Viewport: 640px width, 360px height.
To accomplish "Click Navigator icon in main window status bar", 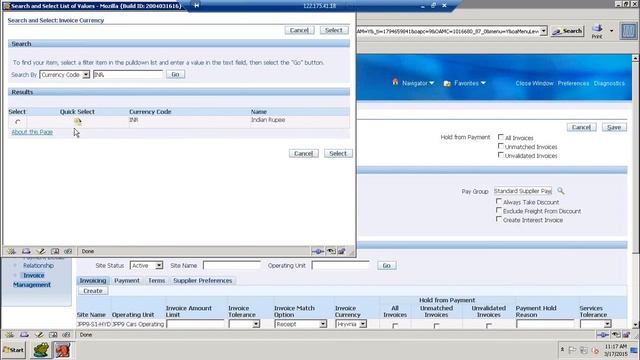I will pos(10,335).
